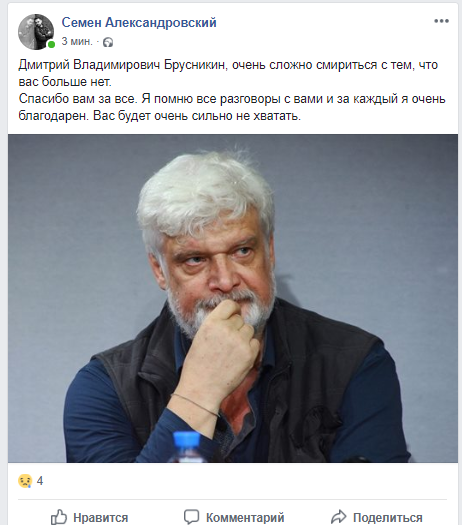Select the Поделиться button label
The height and width of the screenshot is (525, 462).
click(388, 518)
